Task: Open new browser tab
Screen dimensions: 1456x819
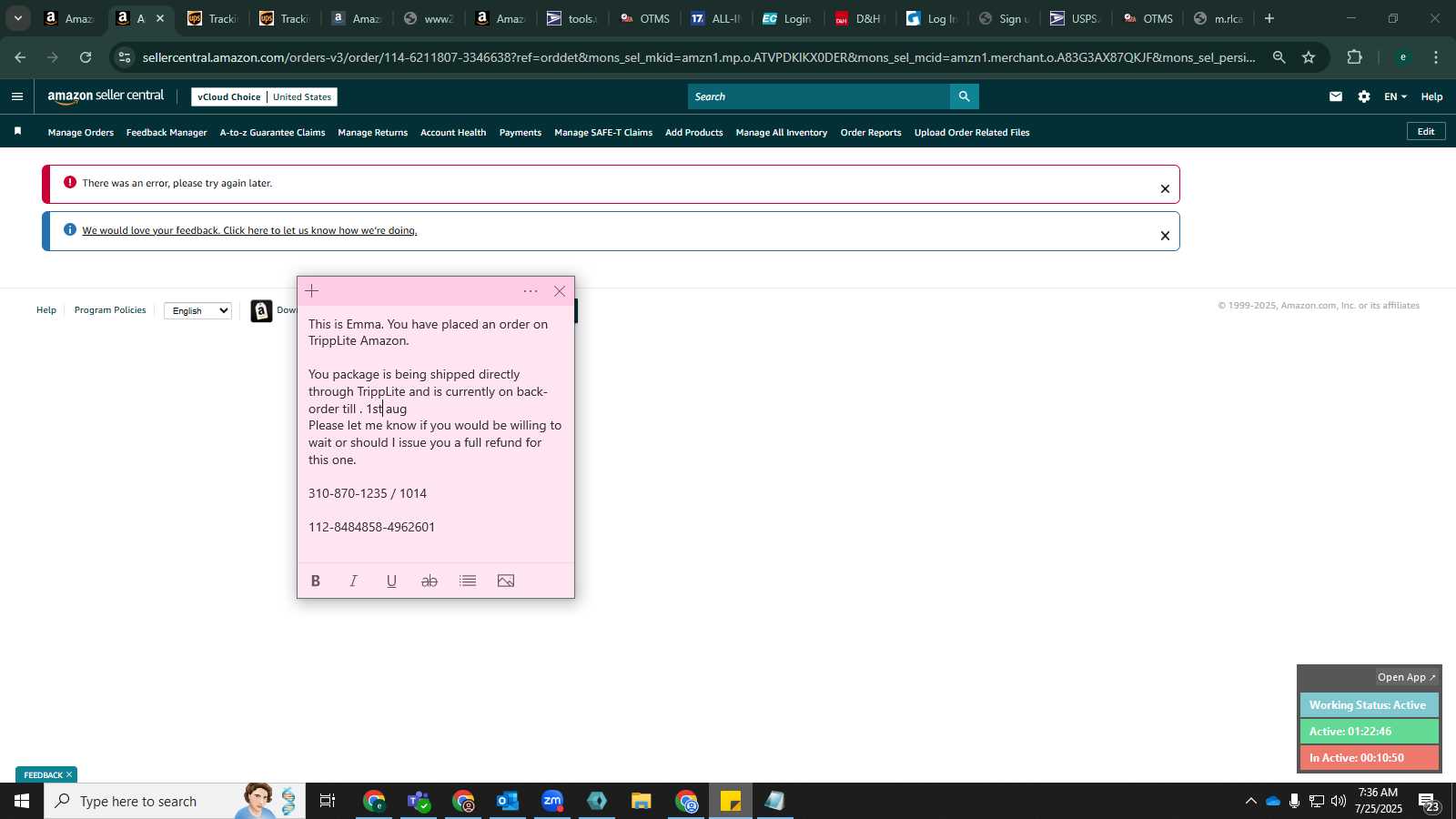Action: pyautogui.click(x=1269, y=18)
